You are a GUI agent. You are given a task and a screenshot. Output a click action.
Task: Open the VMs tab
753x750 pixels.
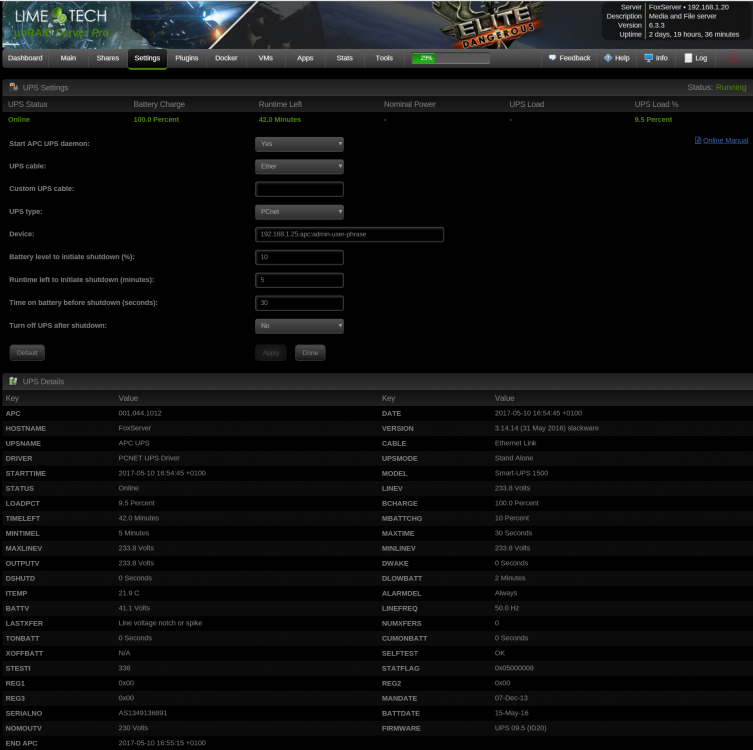coord(266,58)
